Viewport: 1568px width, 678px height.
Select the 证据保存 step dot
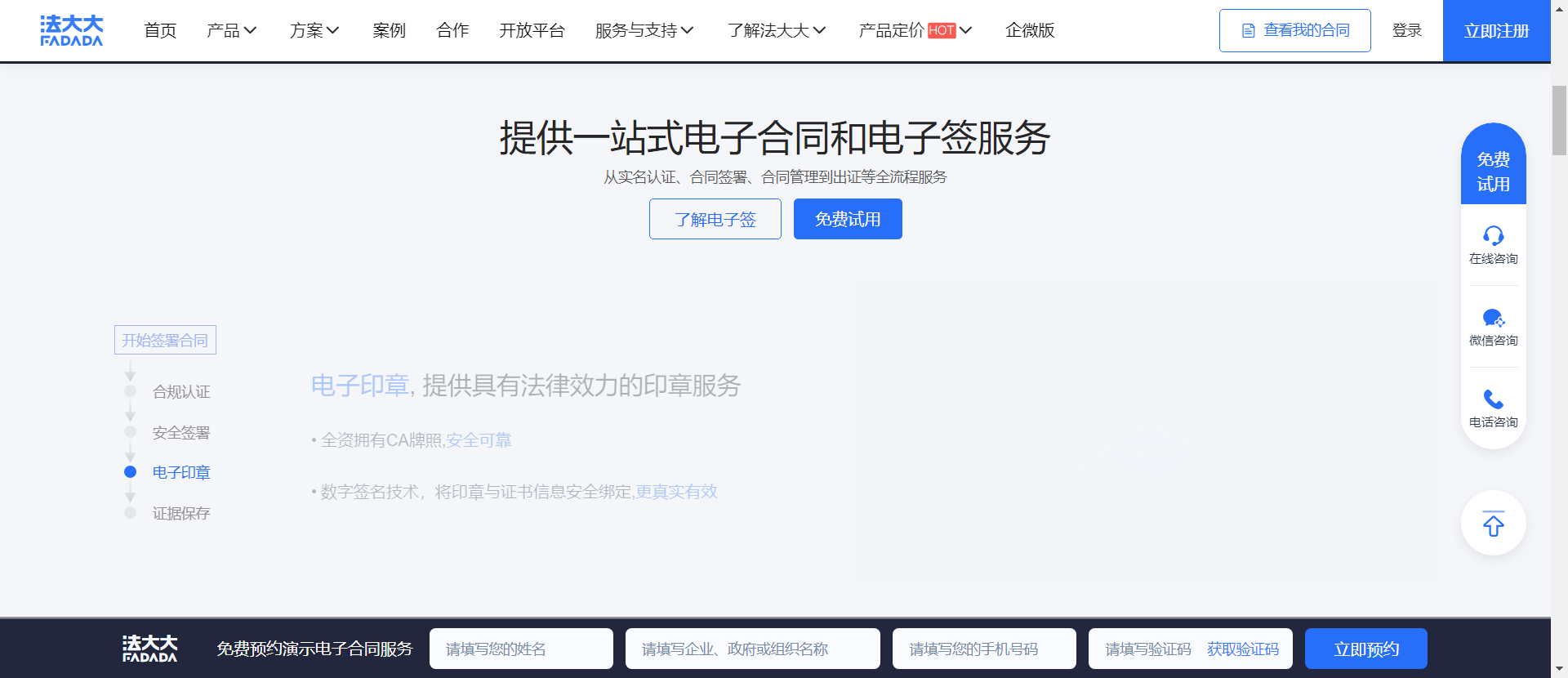click(x=130, y=512)
